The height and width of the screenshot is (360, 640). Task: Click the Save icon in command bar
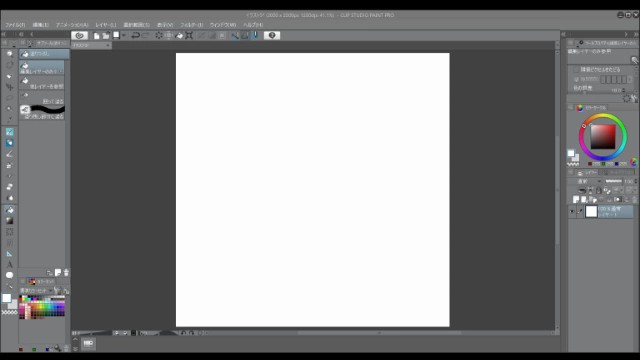[116, 36]
